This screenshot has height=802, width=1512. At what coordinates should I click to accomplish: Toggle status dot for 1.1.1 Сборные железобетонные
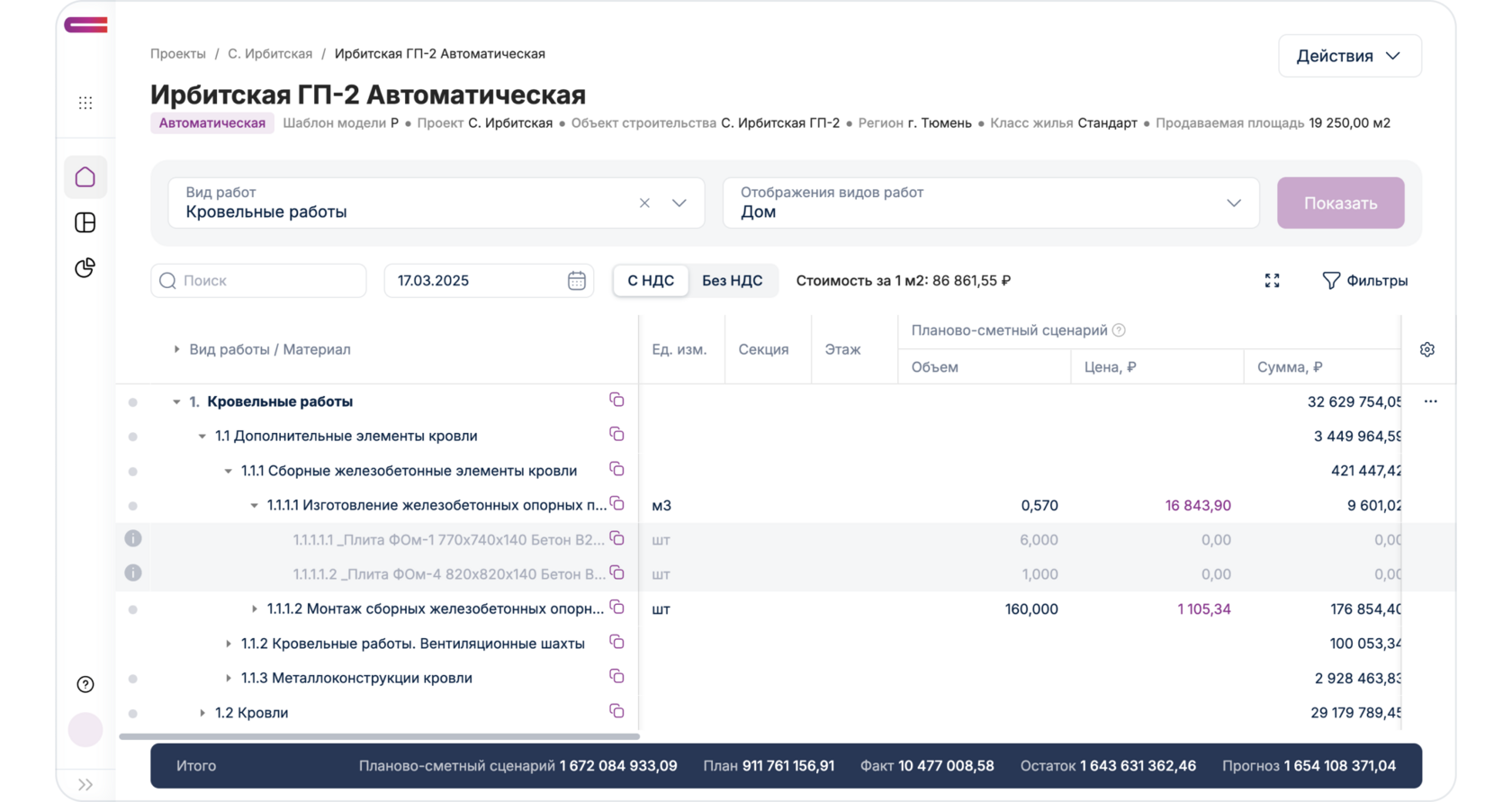coord(133,472)
